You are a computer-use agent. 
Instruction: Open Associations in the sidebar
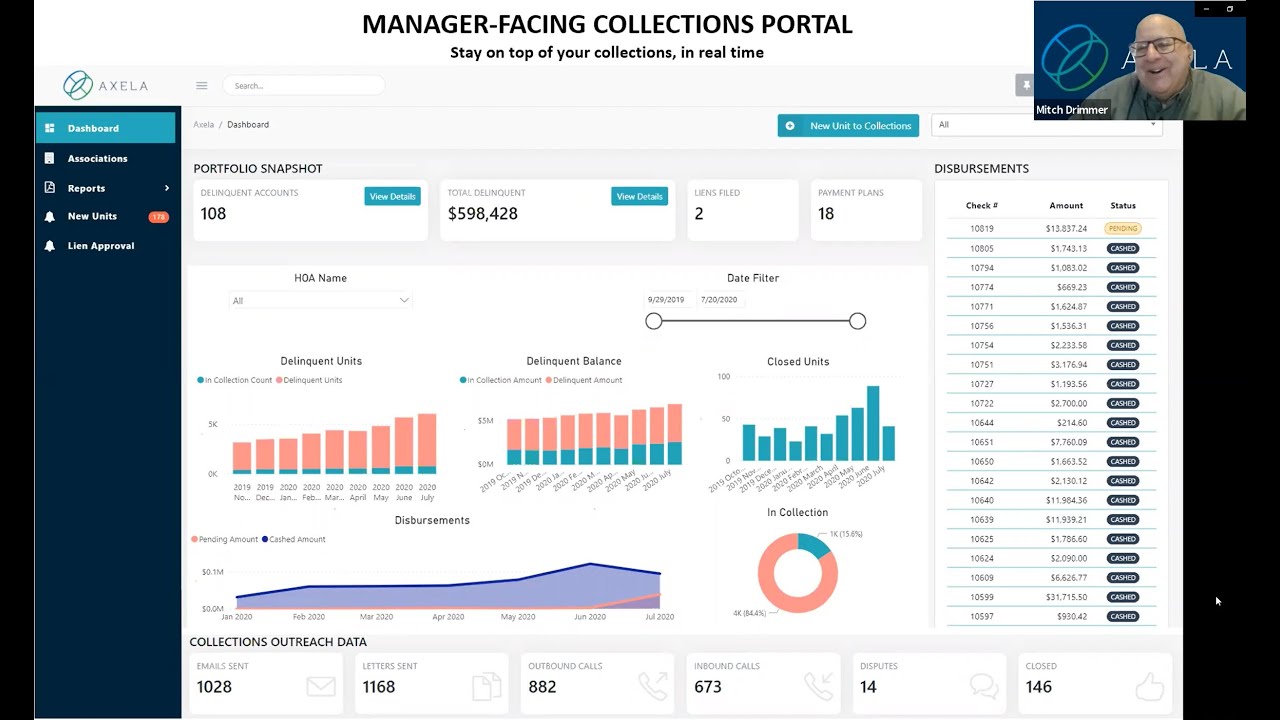point(106,158)
